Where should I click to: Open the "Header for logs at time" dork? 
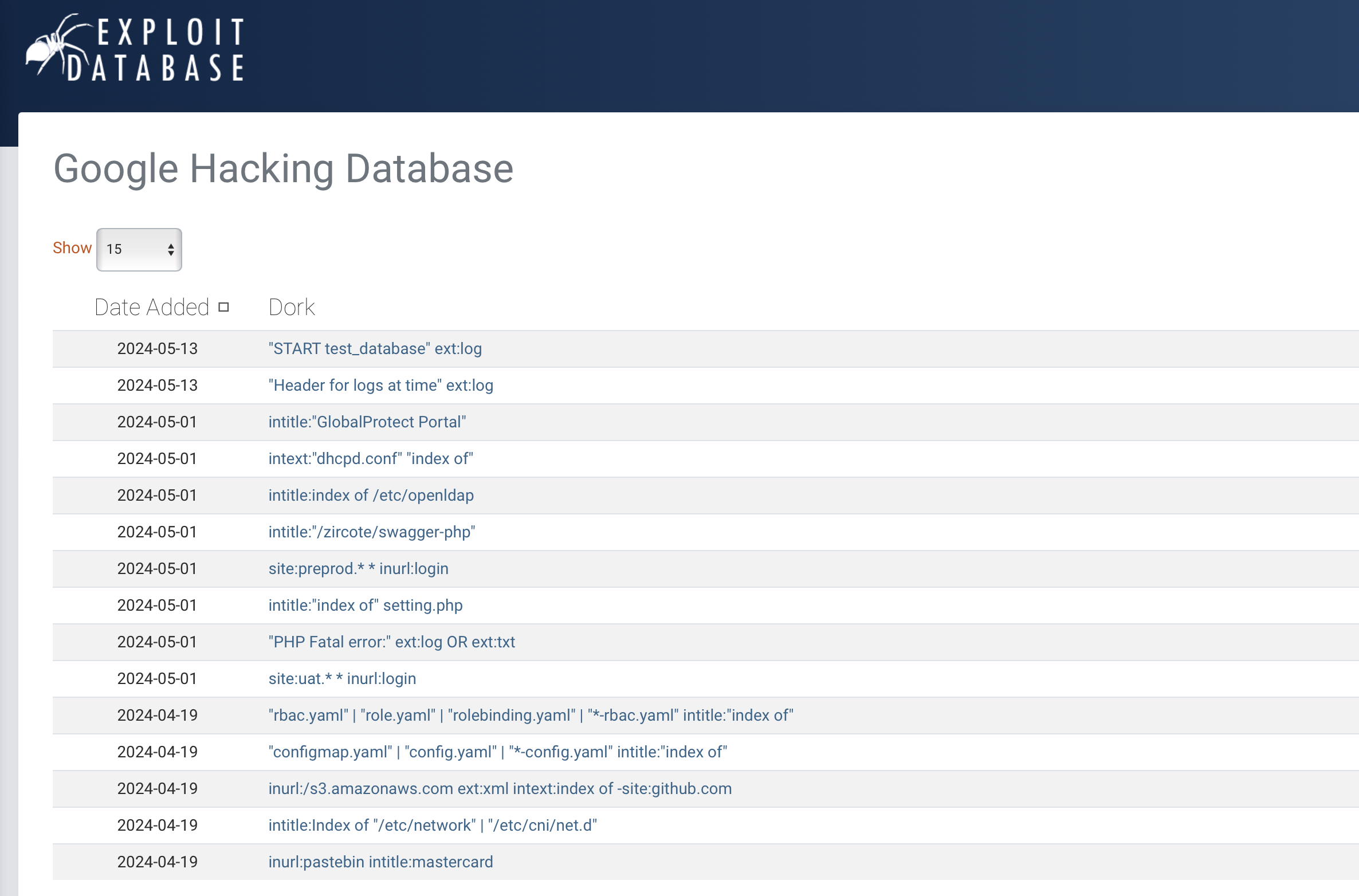pos(380,386)
